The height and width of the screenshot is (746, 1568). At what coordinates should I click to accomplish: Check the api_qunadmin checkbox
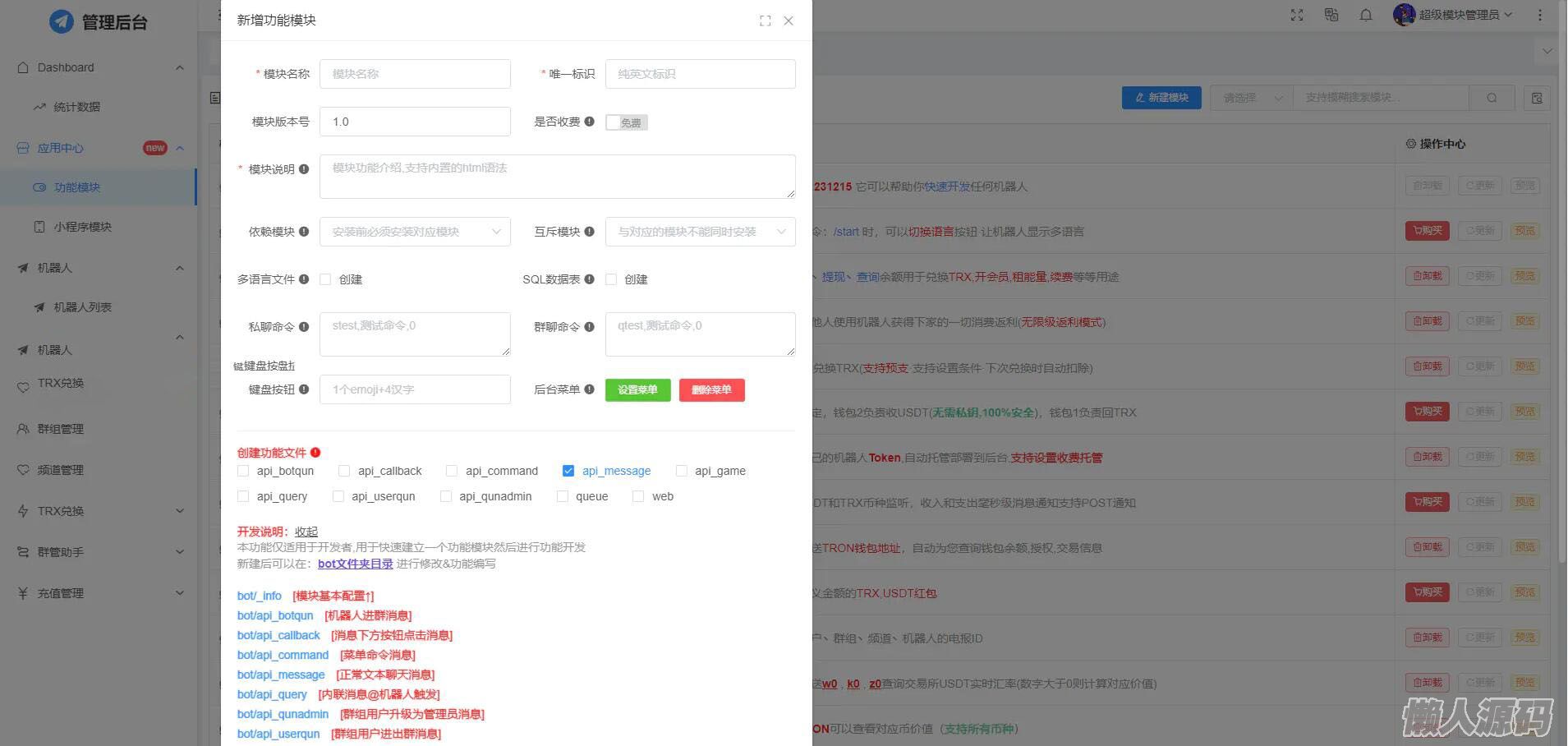446,496
